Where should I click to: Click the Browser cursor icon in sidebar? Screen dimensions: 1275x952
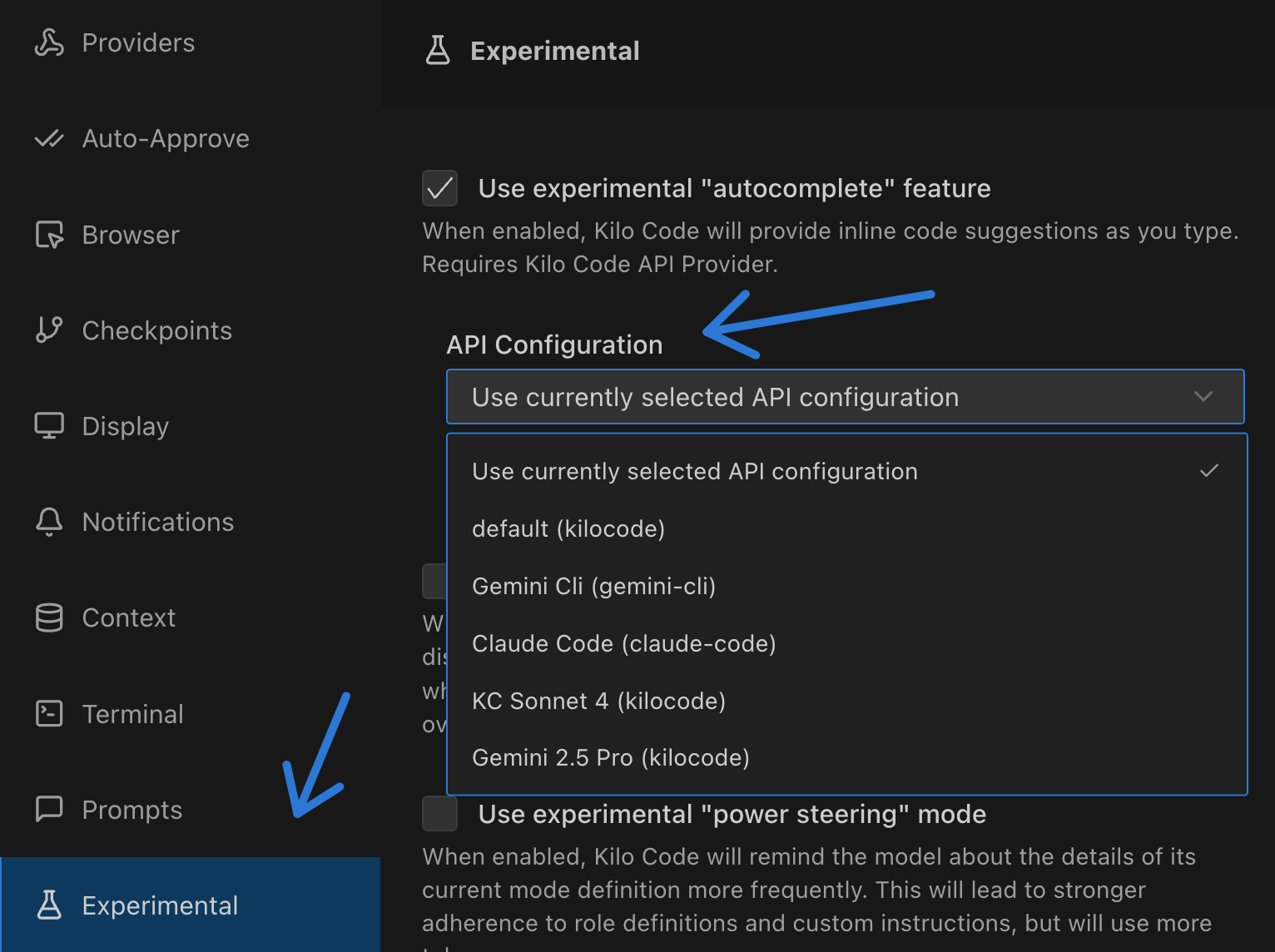click(49, 235)
